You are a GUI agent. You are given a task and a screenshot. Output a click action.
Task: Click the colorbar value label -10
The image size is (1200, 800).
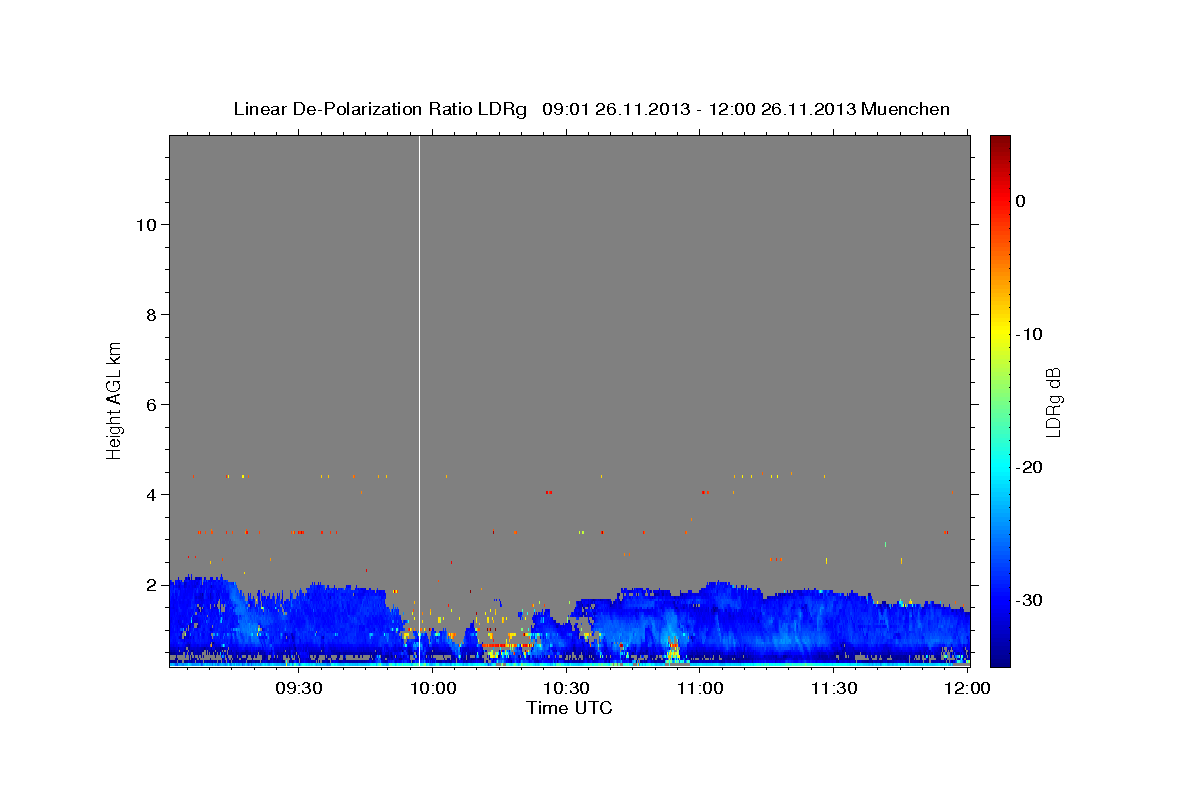pyautogui.click(x=1029, y=334)
